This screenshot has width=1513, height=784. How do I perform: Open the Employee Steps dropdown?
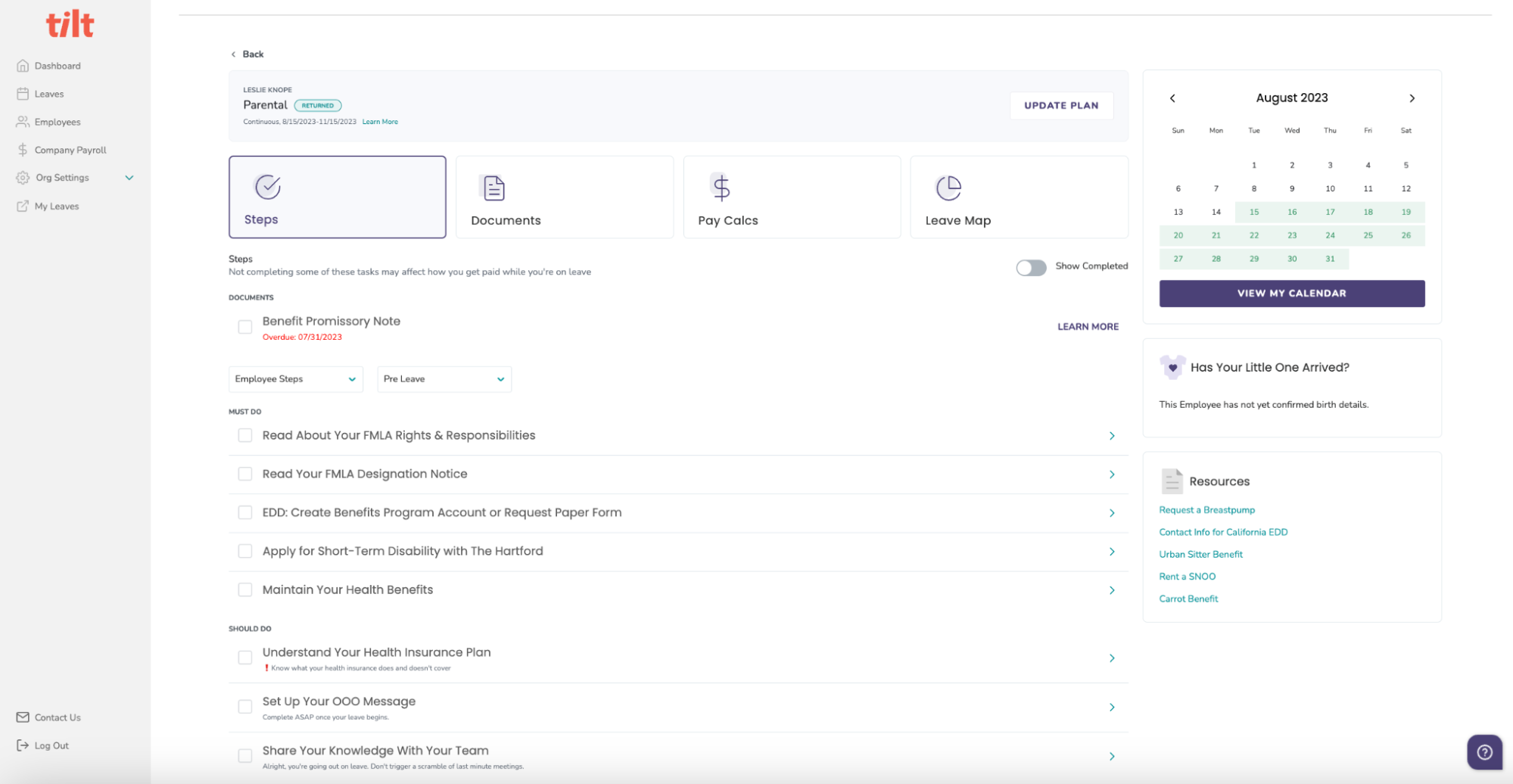(295, 379)
